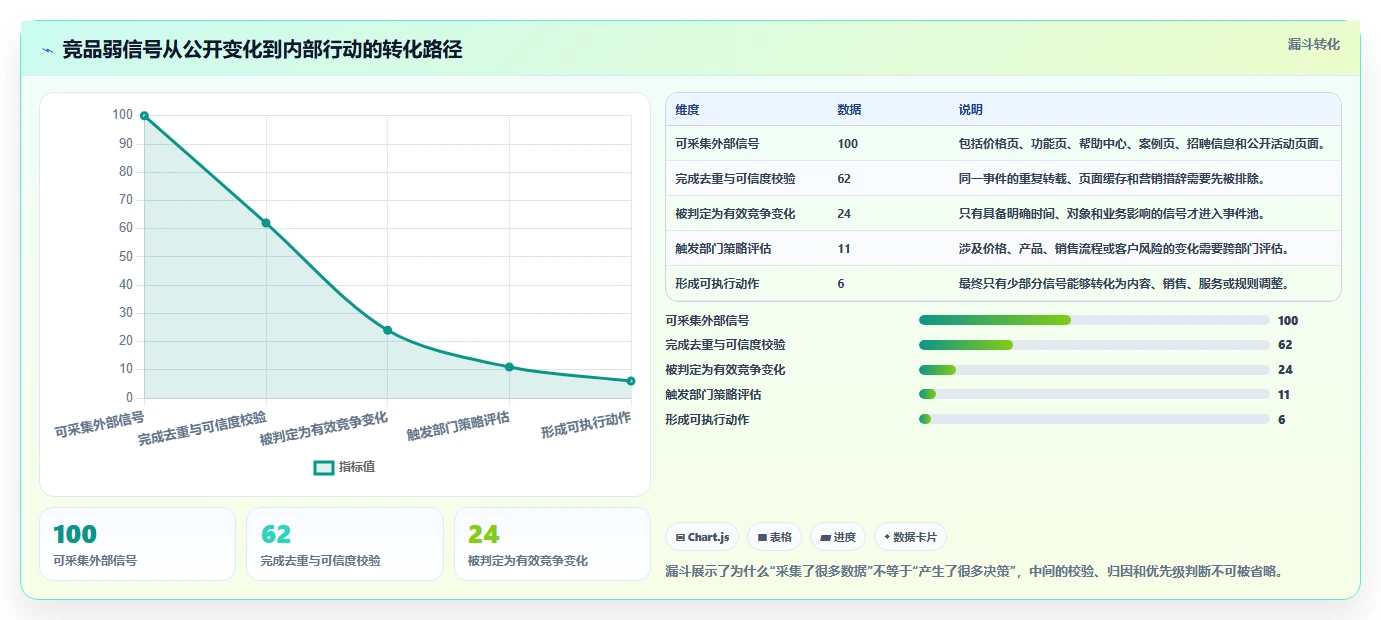
Task: Click table value 62
Action: coord(844,179)
